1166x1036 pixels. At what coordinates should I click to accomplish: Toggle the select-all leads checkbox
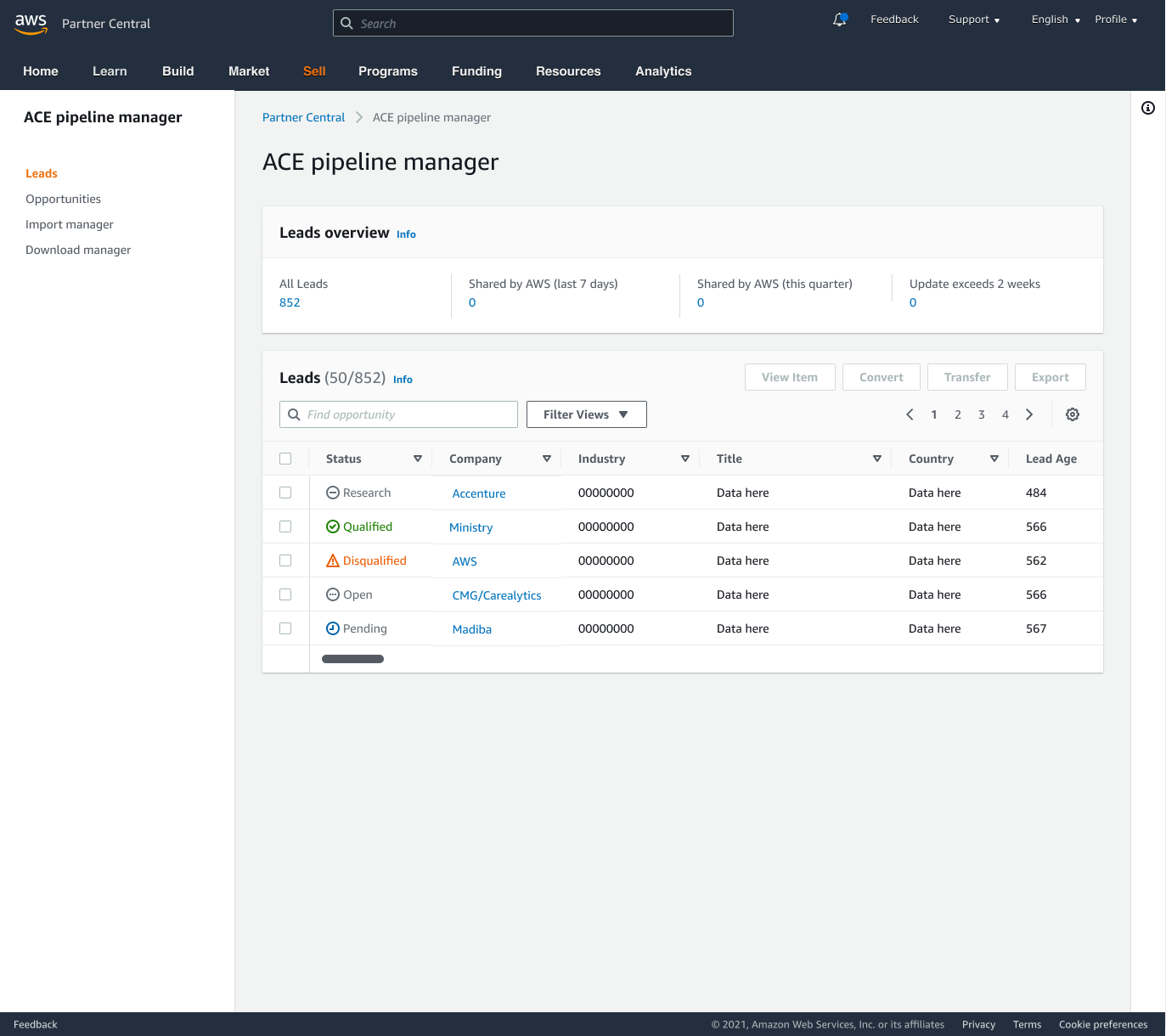pyautogui.click(x=285, y=459)
